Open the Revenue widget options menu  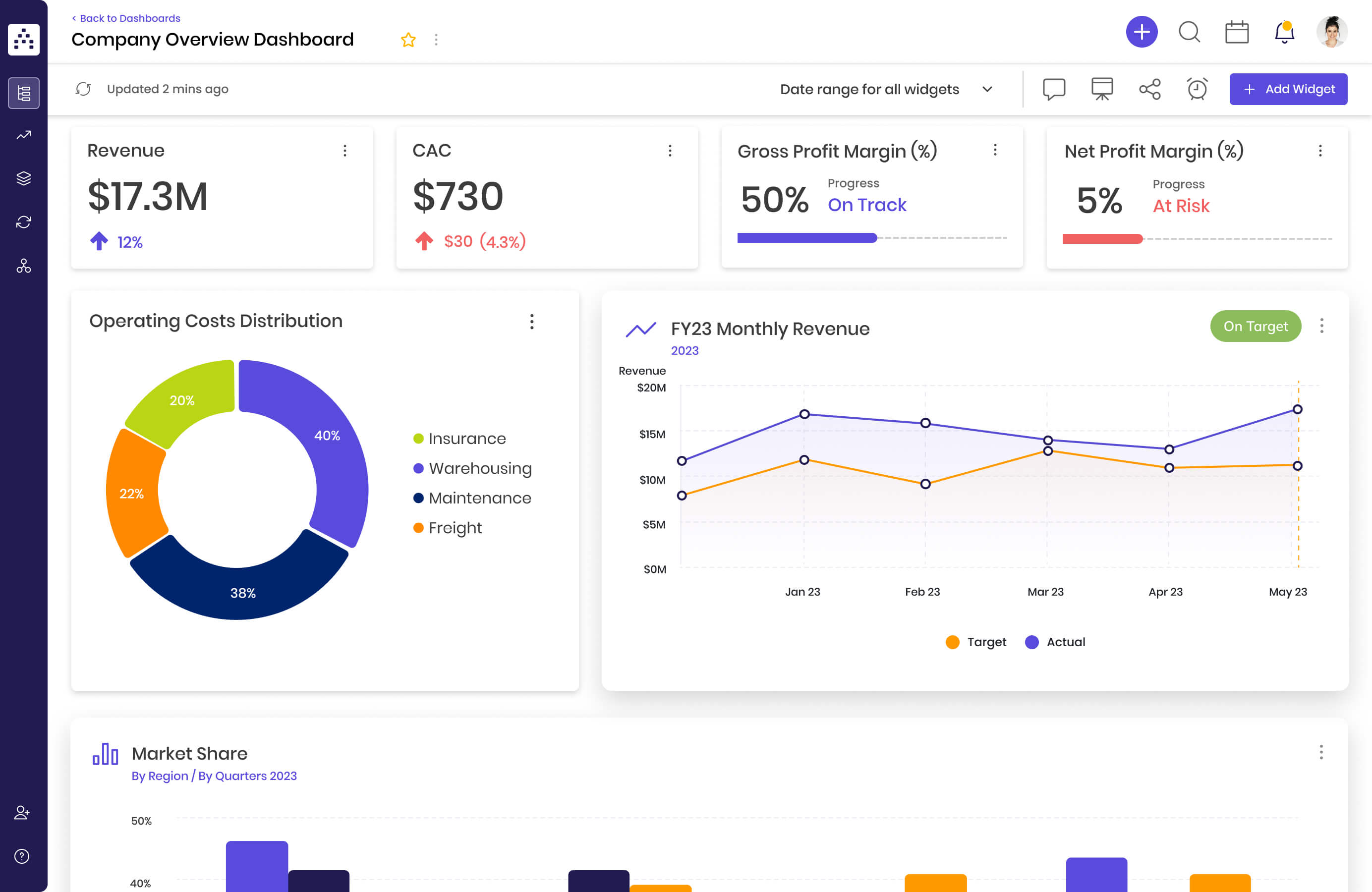coord(345,151)
